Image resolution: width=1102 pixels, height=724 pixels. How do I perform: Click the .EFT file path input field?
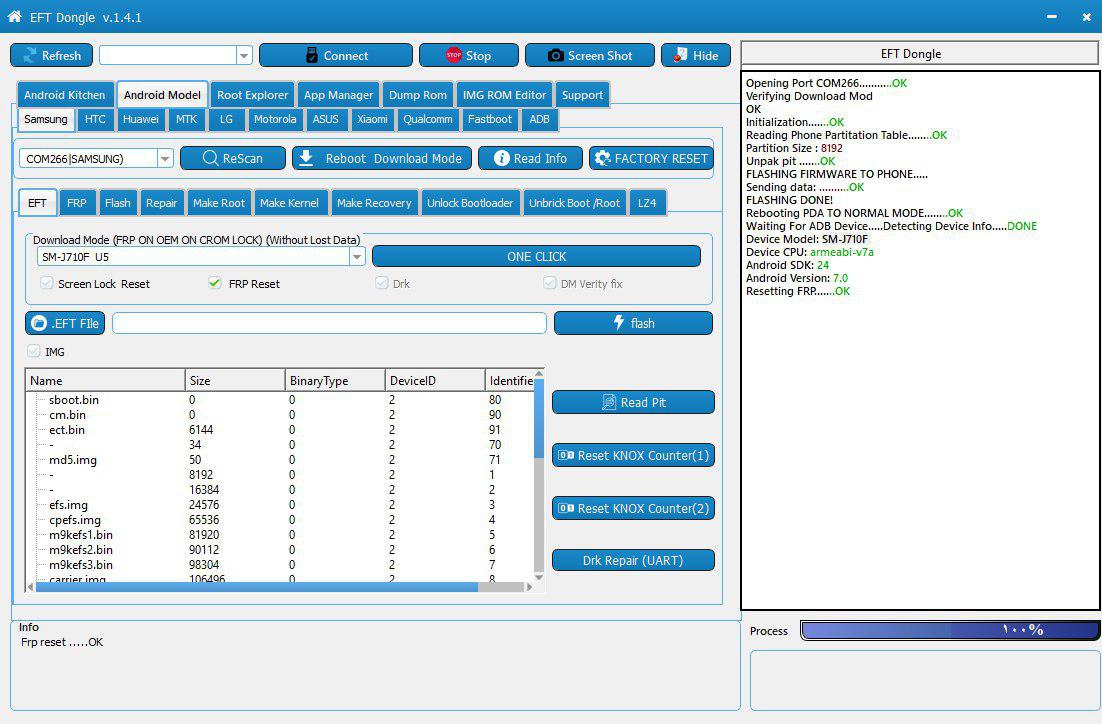pyautogui.click(x=329, y=323)
